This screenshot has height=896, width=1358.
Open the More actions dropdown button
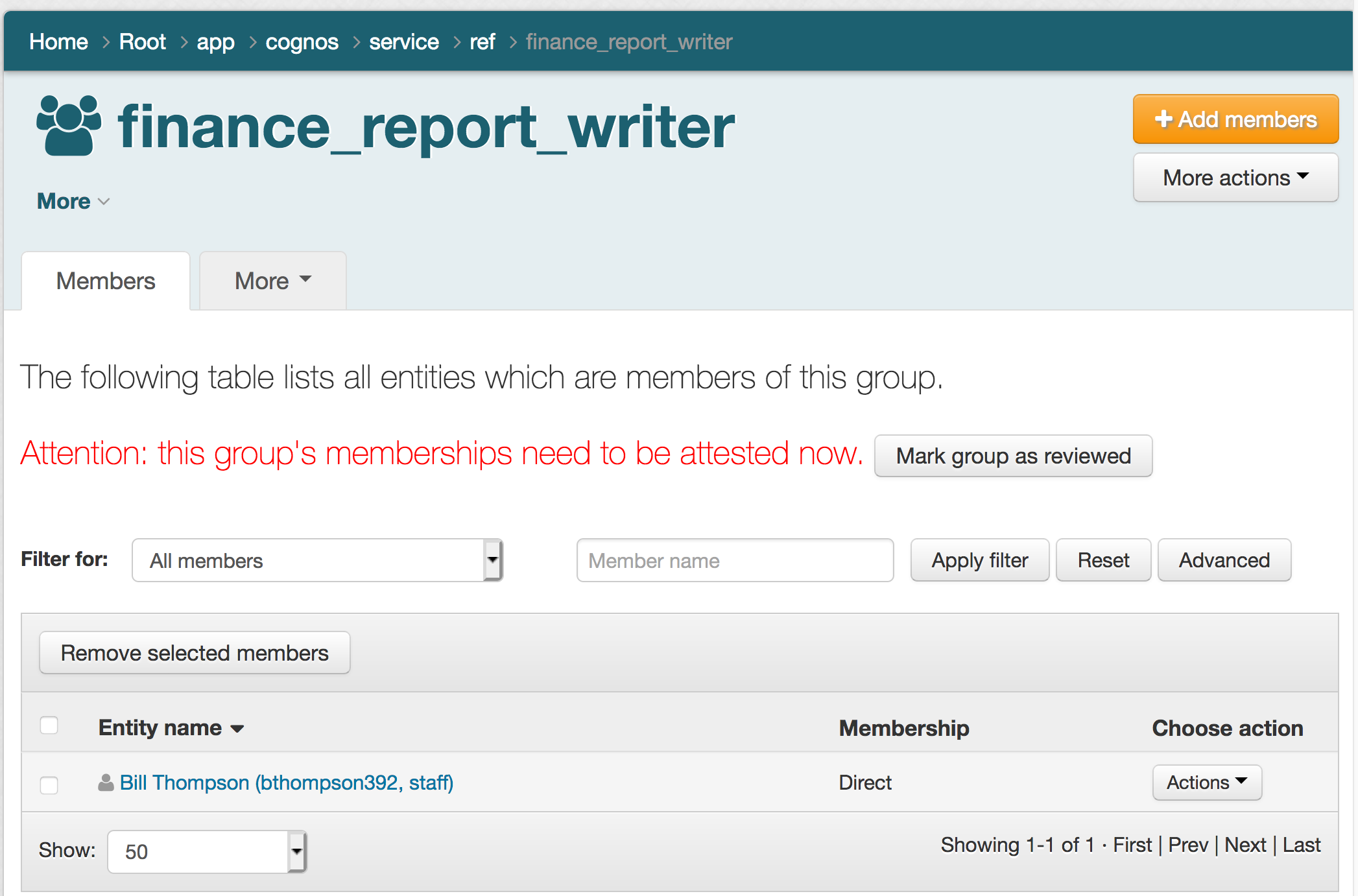pos(1235,178)
